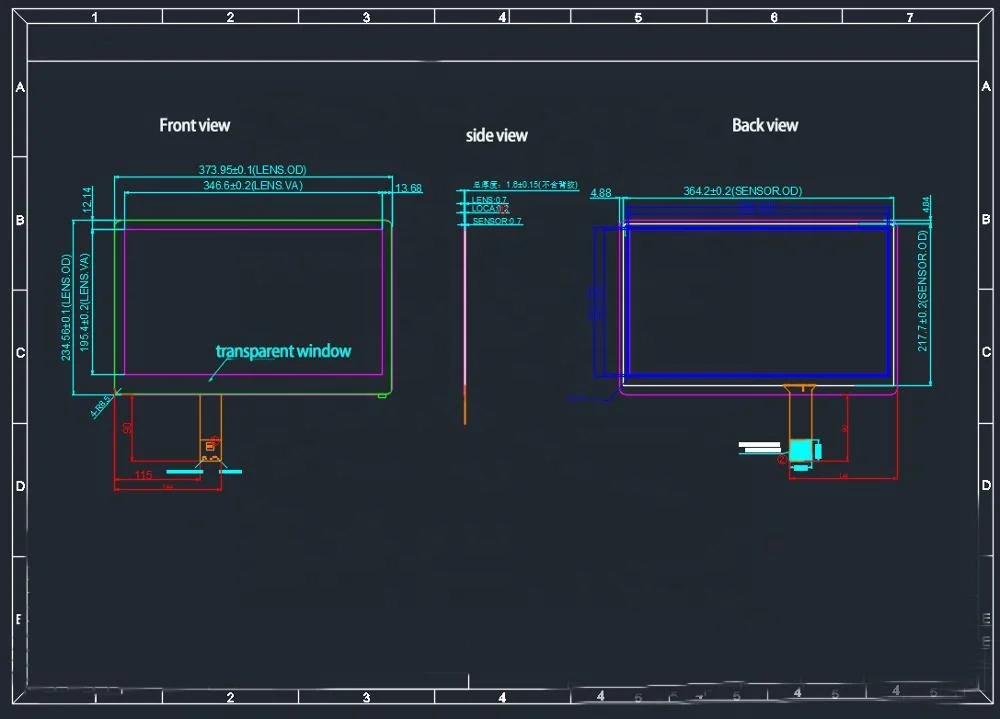Click zone number '6' on top border

tap(774, 17)
